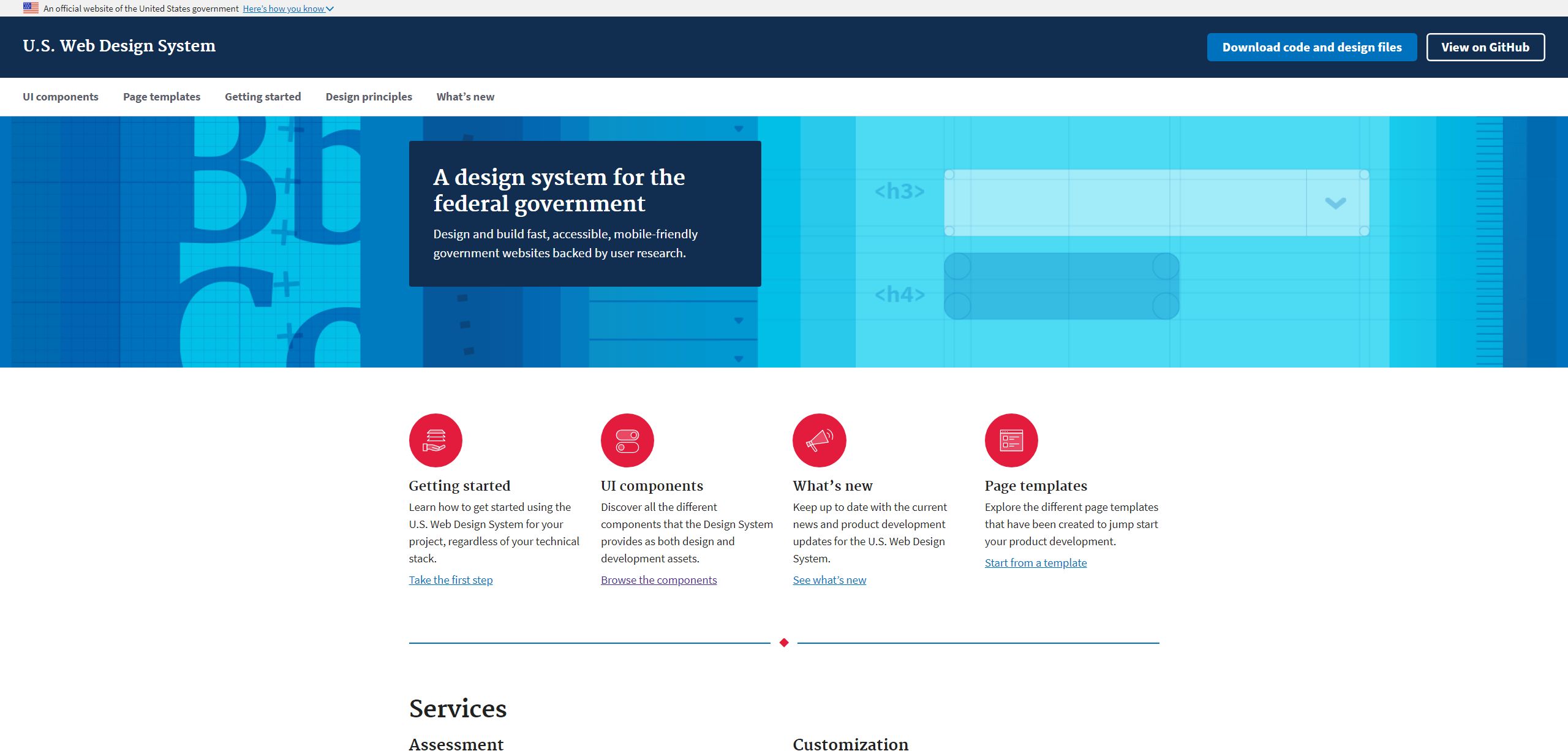The height and width of the screenshot is (751, 1568).
Task: Click the text "An official website of the United States government"
Action: [141, 9]
